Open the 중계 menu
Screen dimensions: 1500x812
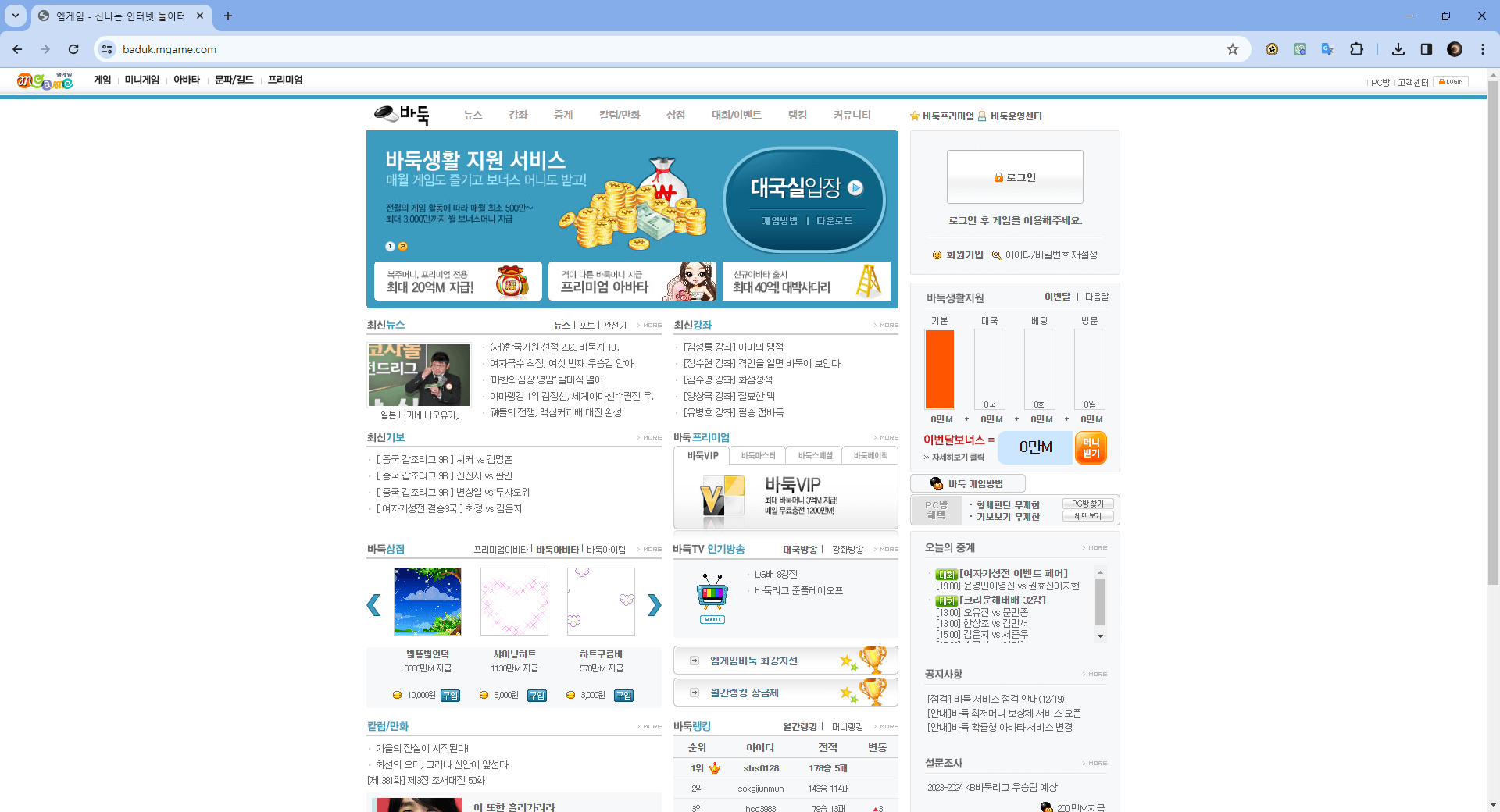coord(563,115)
